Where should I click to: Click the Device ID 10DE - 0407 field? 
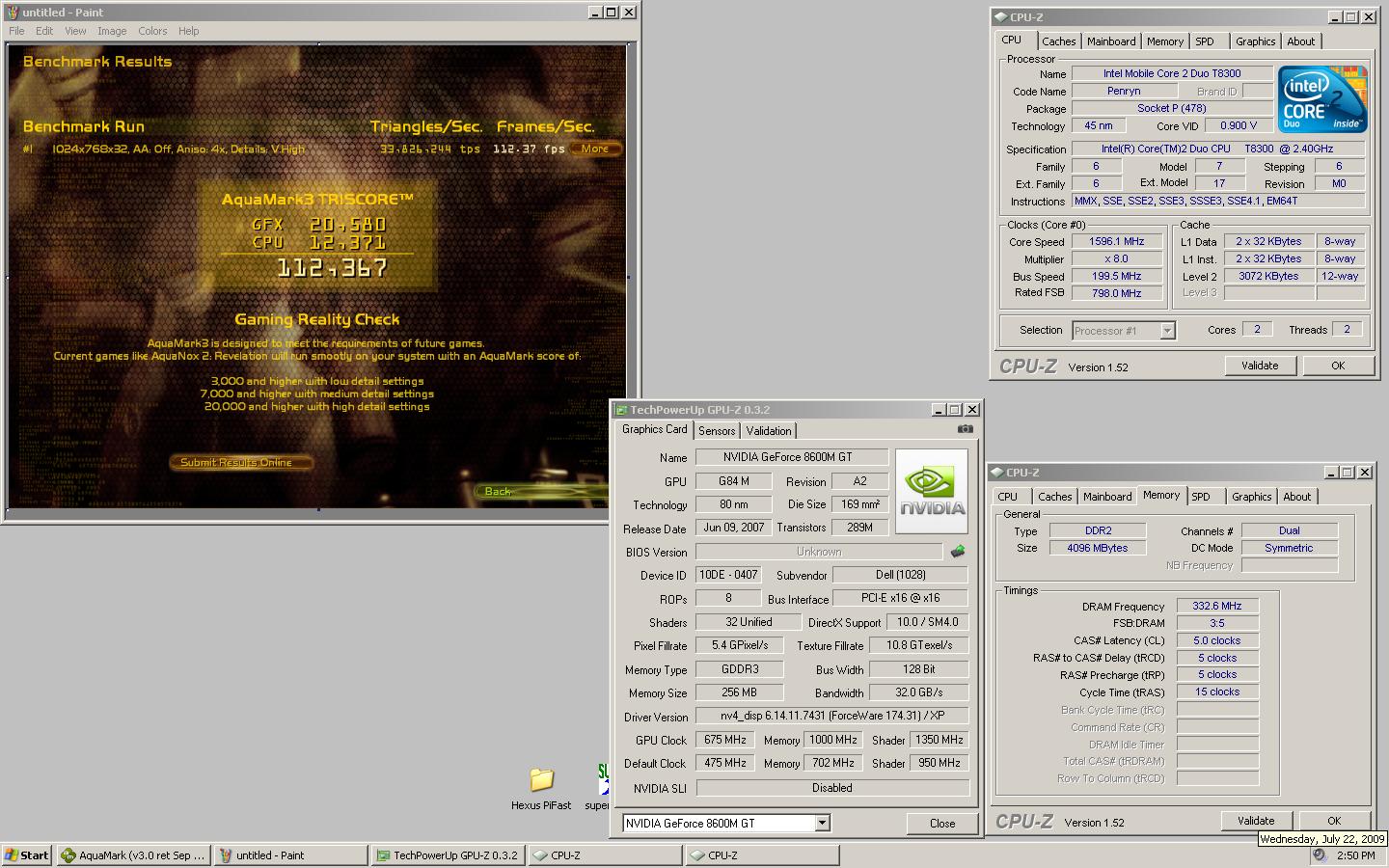(728, 575)
